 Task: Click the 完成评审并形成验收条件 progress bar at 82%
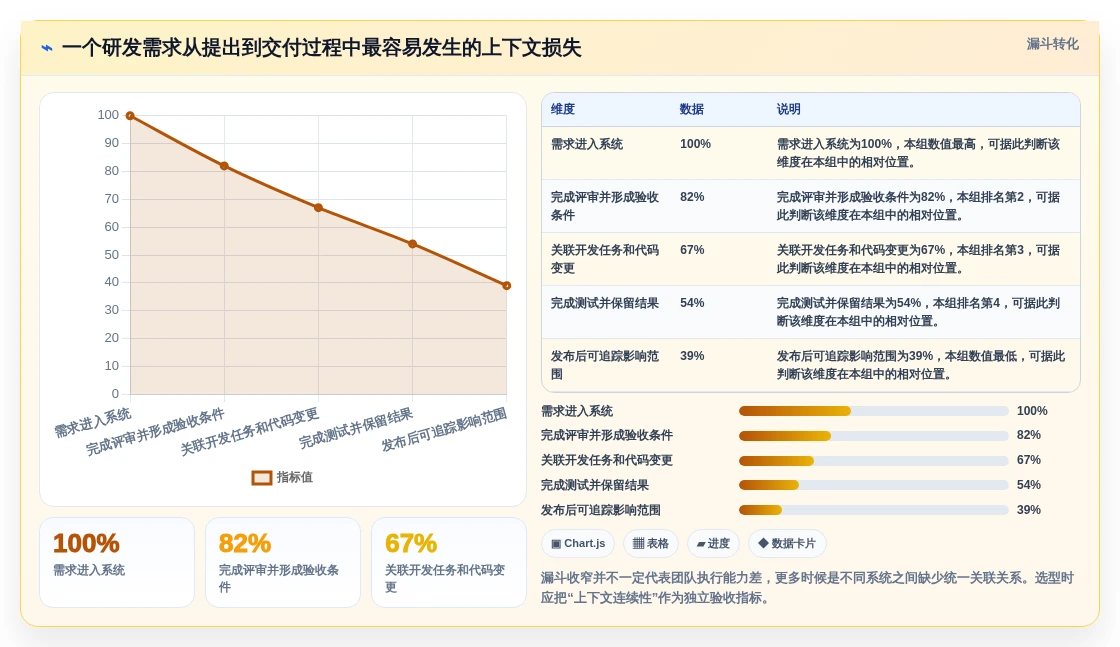[x=874, y=436]
